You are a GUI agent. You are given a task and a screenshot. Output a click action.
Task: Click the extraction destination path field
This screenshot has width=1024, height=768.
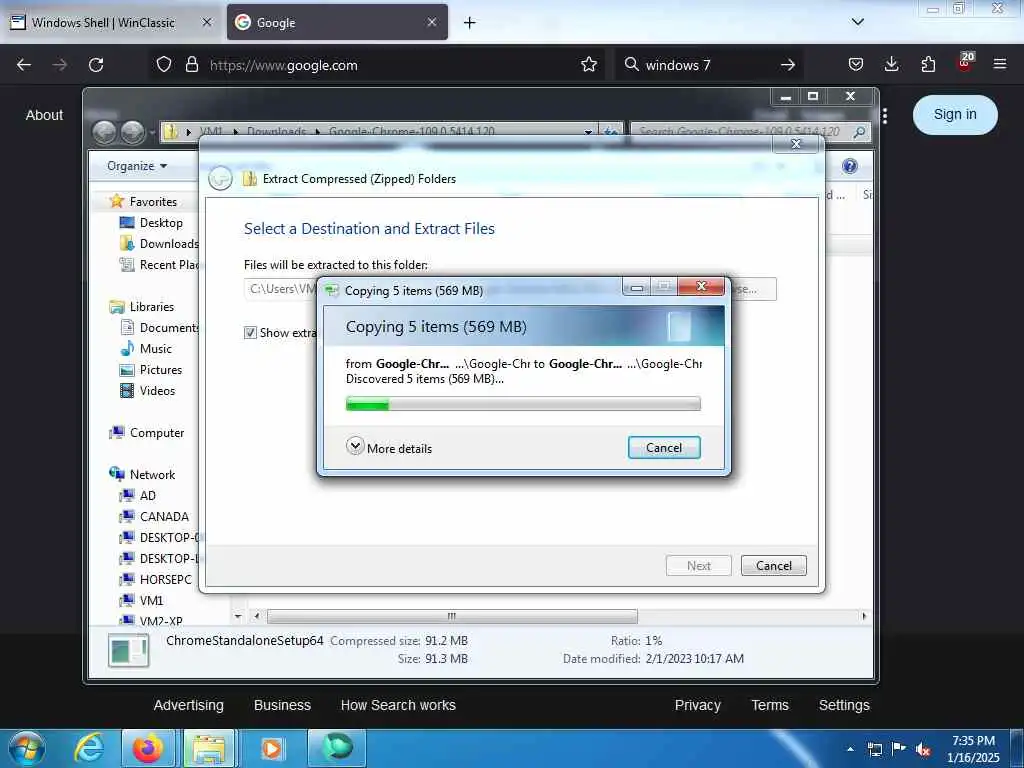[281, 289]
